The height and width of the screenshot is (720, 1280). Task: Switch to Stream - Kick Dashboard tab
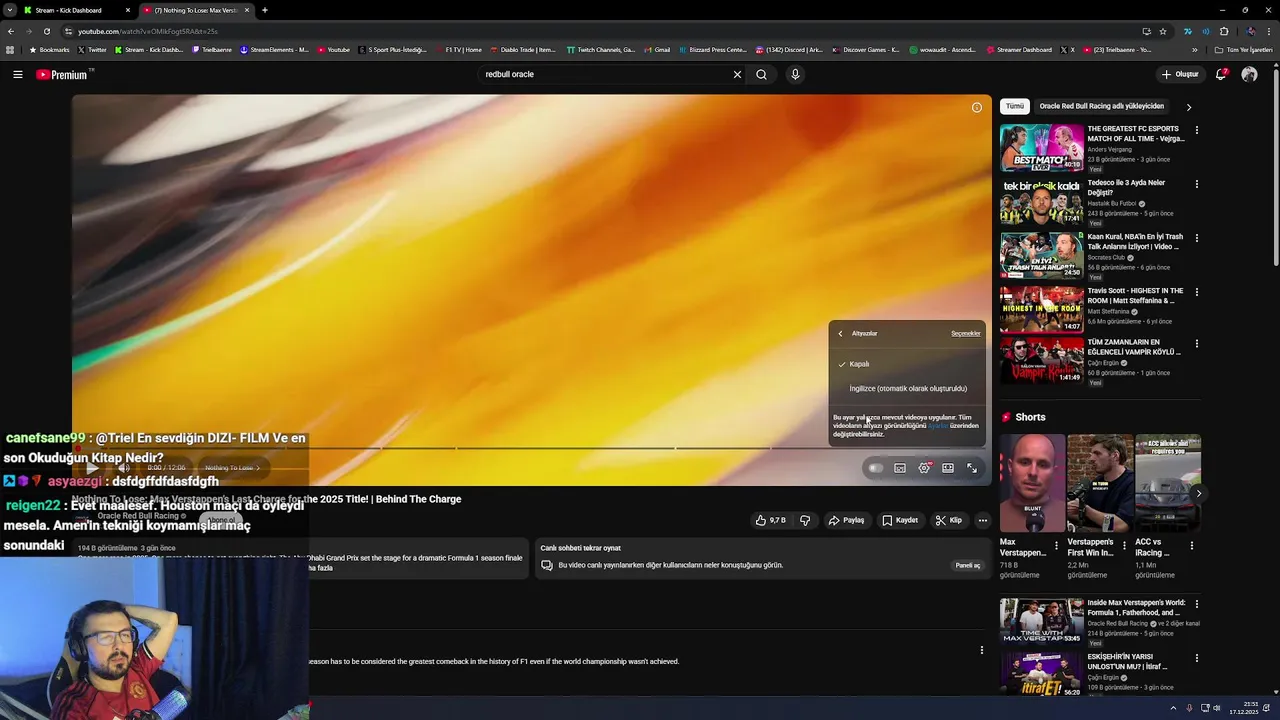coord(75,10)
